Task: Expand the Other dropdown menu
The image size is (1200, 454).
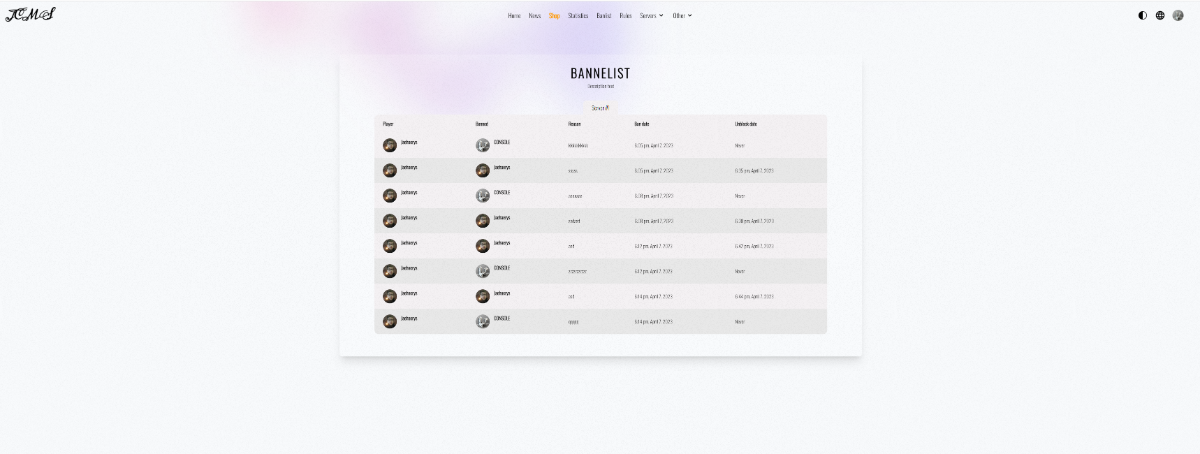Action: coord(682,16)
